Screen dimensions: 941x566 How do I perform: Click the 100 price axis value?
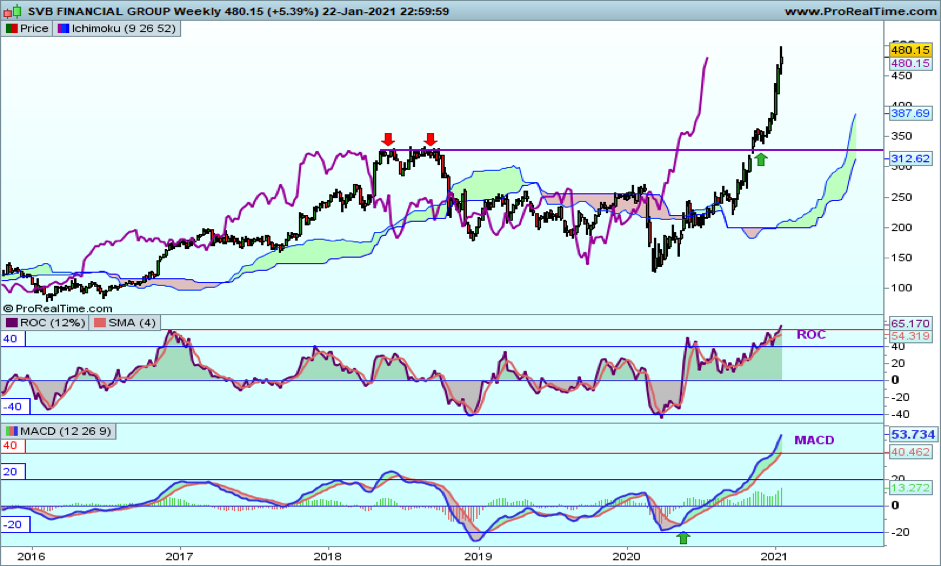tap(901, 288)
